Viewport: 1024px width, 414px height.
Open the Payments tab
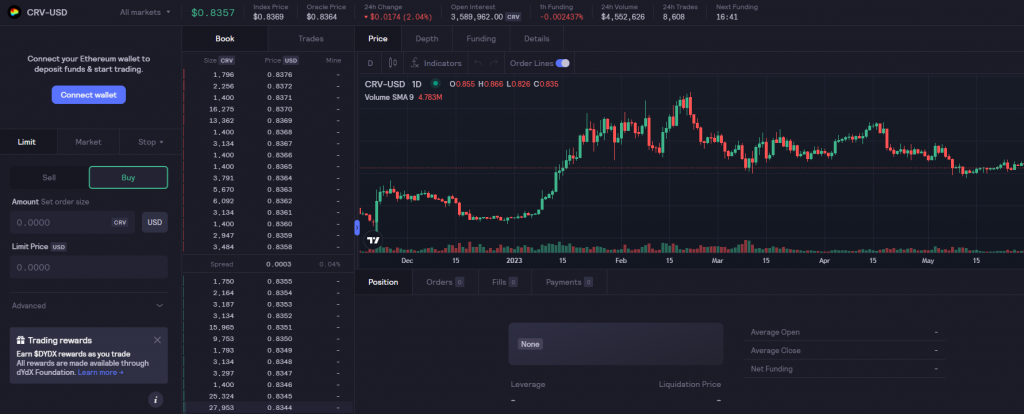(x=569, y=282)
